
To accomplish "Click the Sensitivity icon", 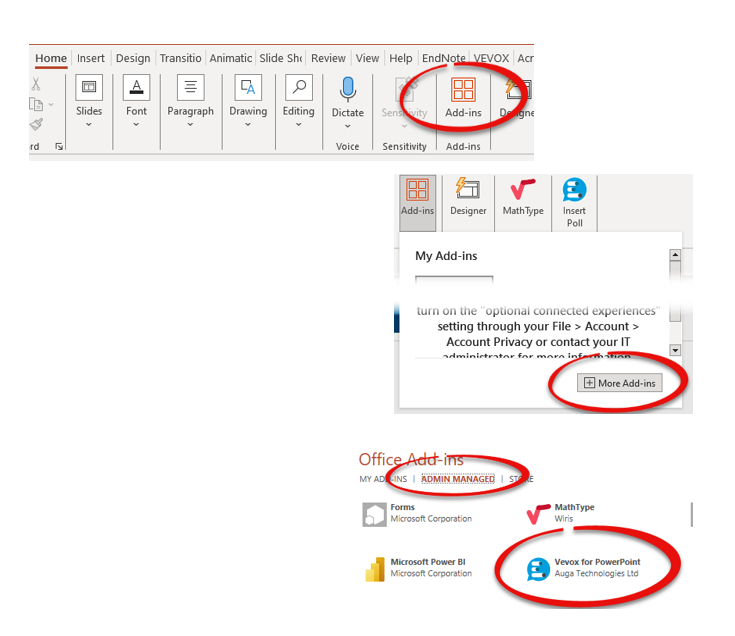I will pos(405,89).
